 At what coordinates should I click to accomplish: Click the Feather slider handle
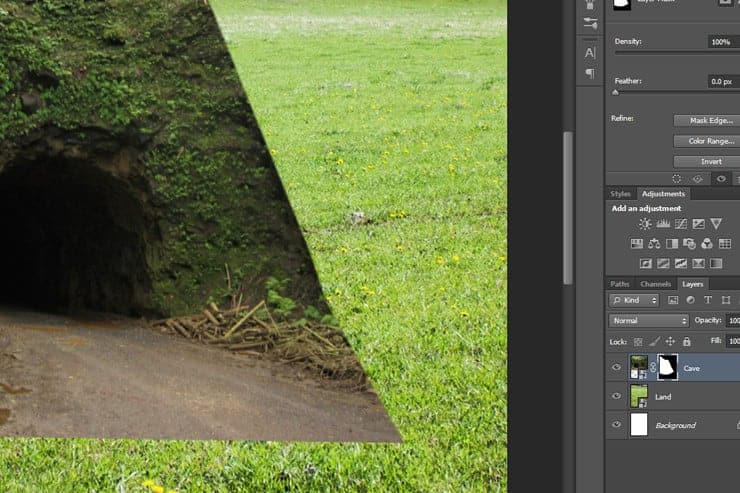point(615,92)
